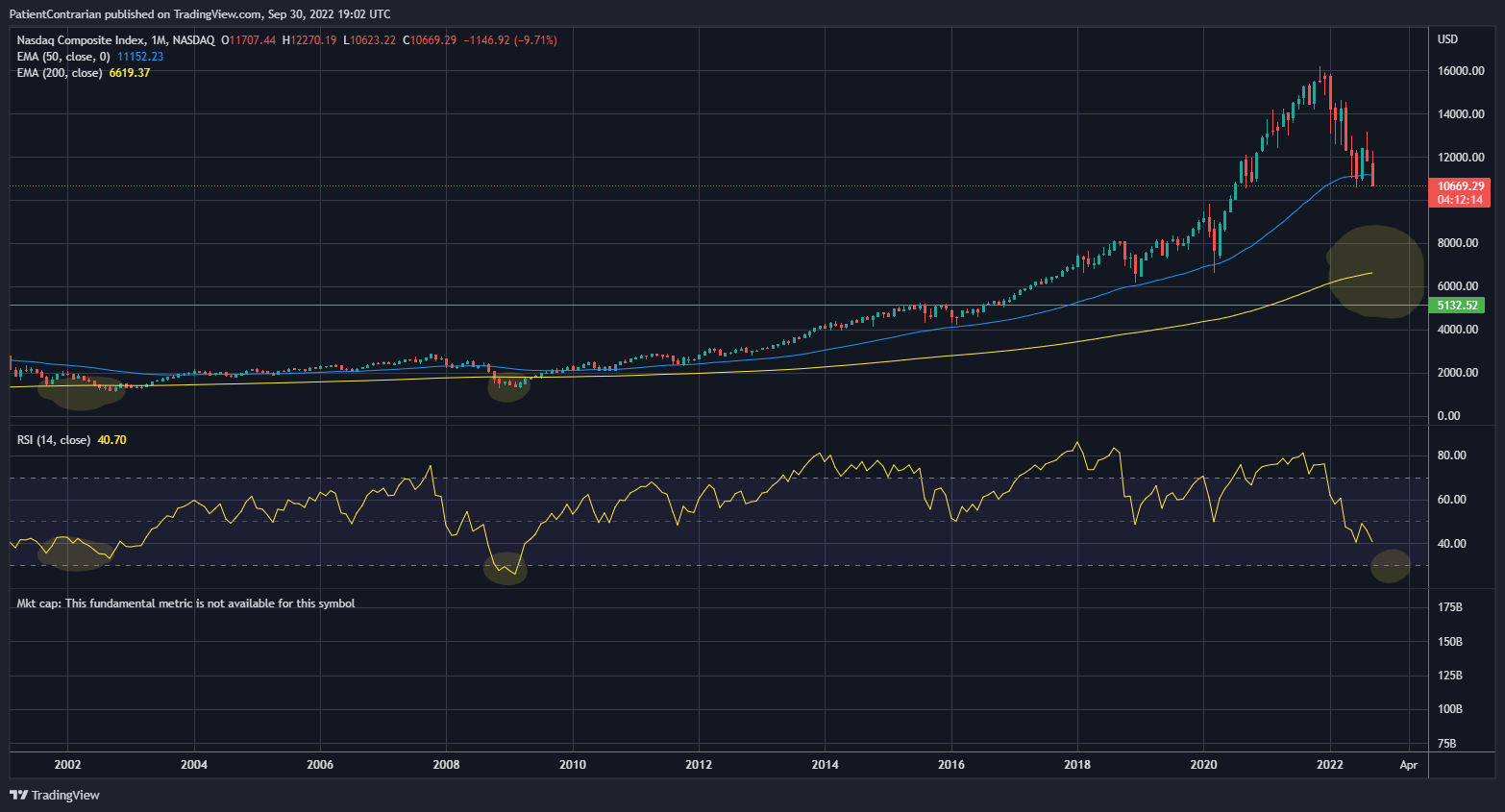
Task: Click the close price C10669.29
Action: coord(430,40)
